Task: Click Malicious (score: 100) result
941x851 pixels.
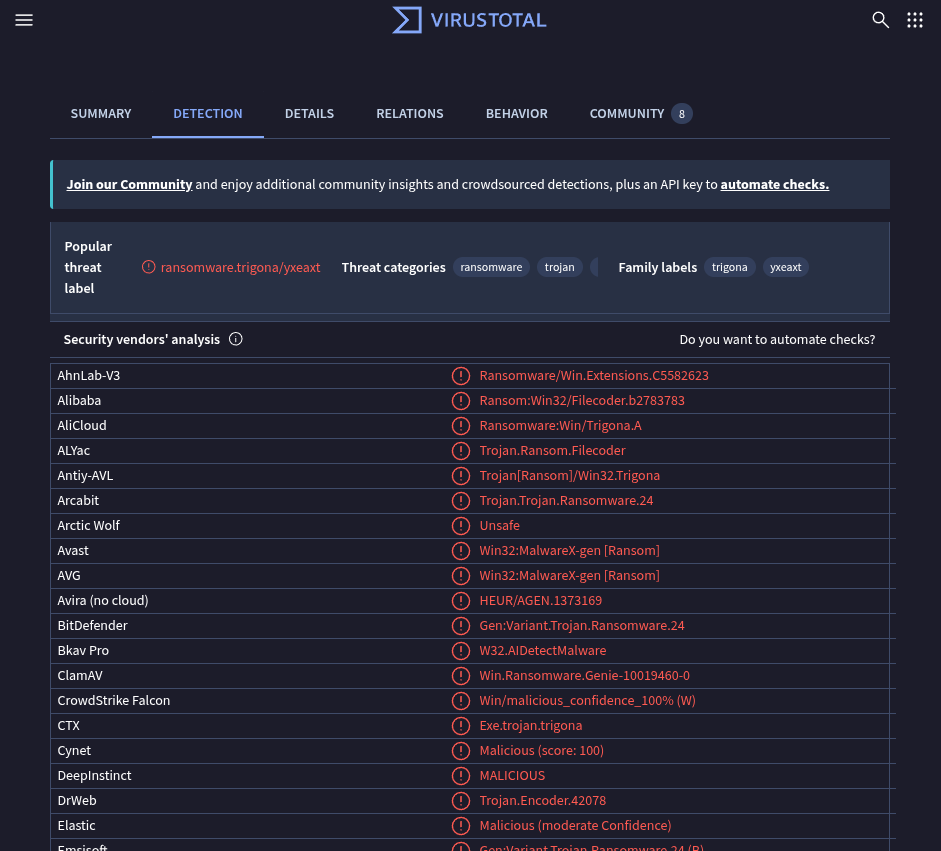Action: tap(541, 751)
